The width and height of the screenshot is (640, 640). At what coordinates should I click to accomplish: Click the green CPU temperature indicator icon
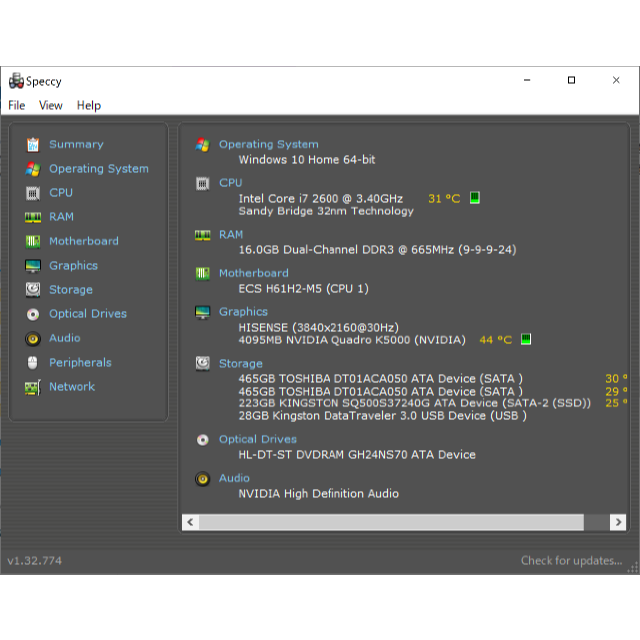(475, 198)
